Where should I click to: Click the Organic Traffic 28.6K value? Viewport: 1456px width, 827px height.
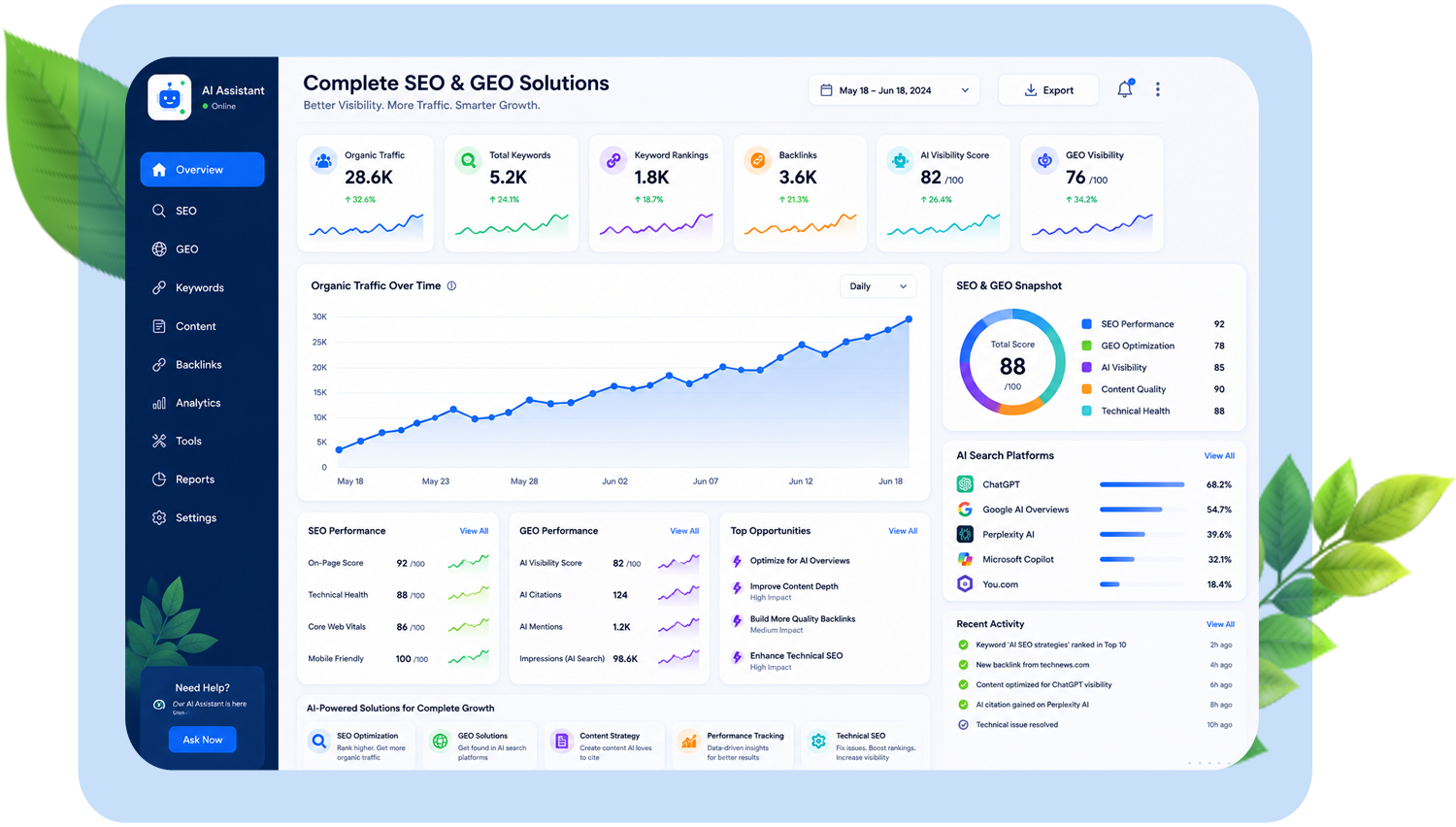tap(369, 178)
